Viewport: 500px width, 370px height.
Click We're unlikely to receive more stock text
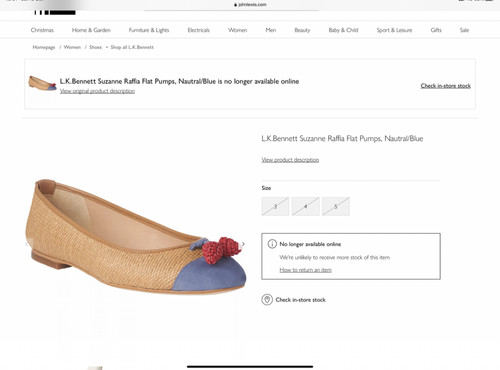[x=335, y=257]
